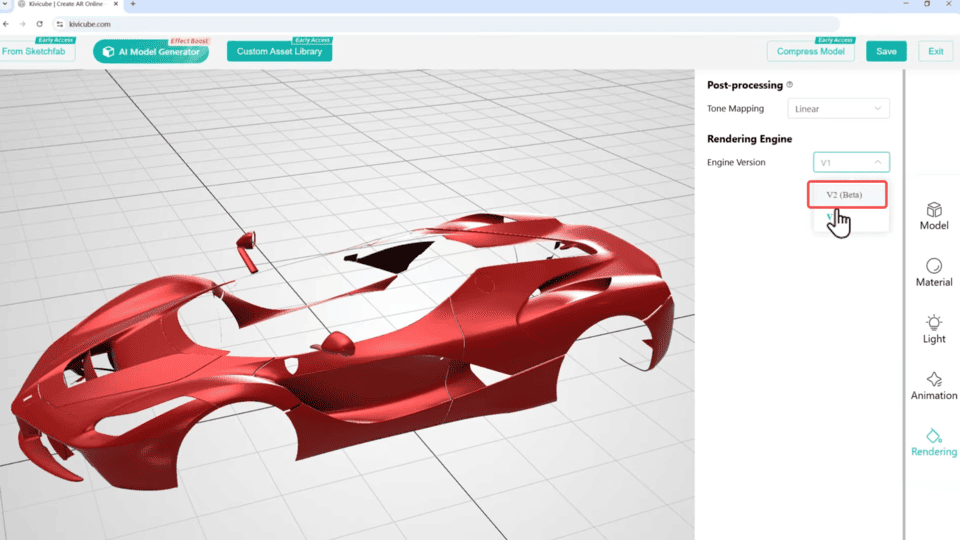Go back in browser history
The image size is (960, 540).
6,24
